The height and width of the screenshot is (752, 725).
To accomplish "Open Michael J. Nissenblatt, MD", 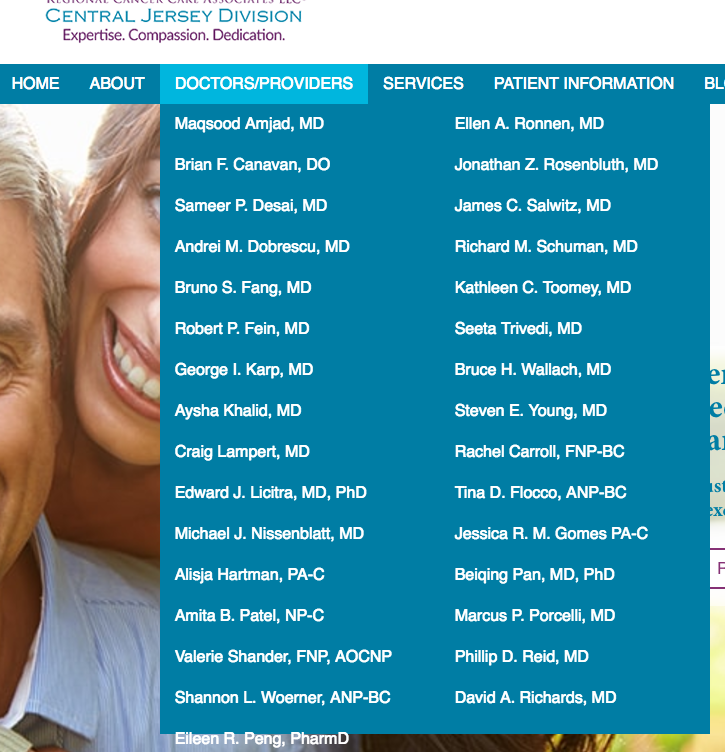I will tap(269, 534).
